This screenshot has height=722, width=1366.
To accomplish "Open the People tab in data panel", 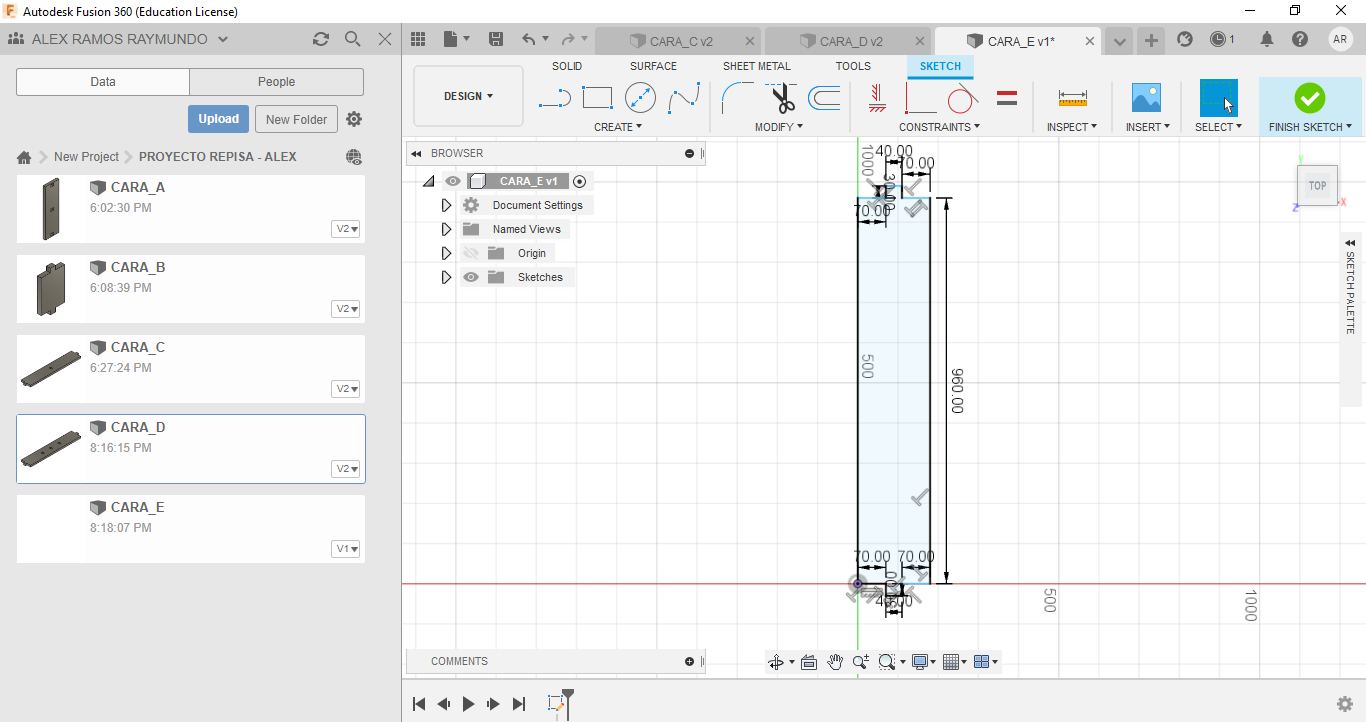I will click(276, 82).
